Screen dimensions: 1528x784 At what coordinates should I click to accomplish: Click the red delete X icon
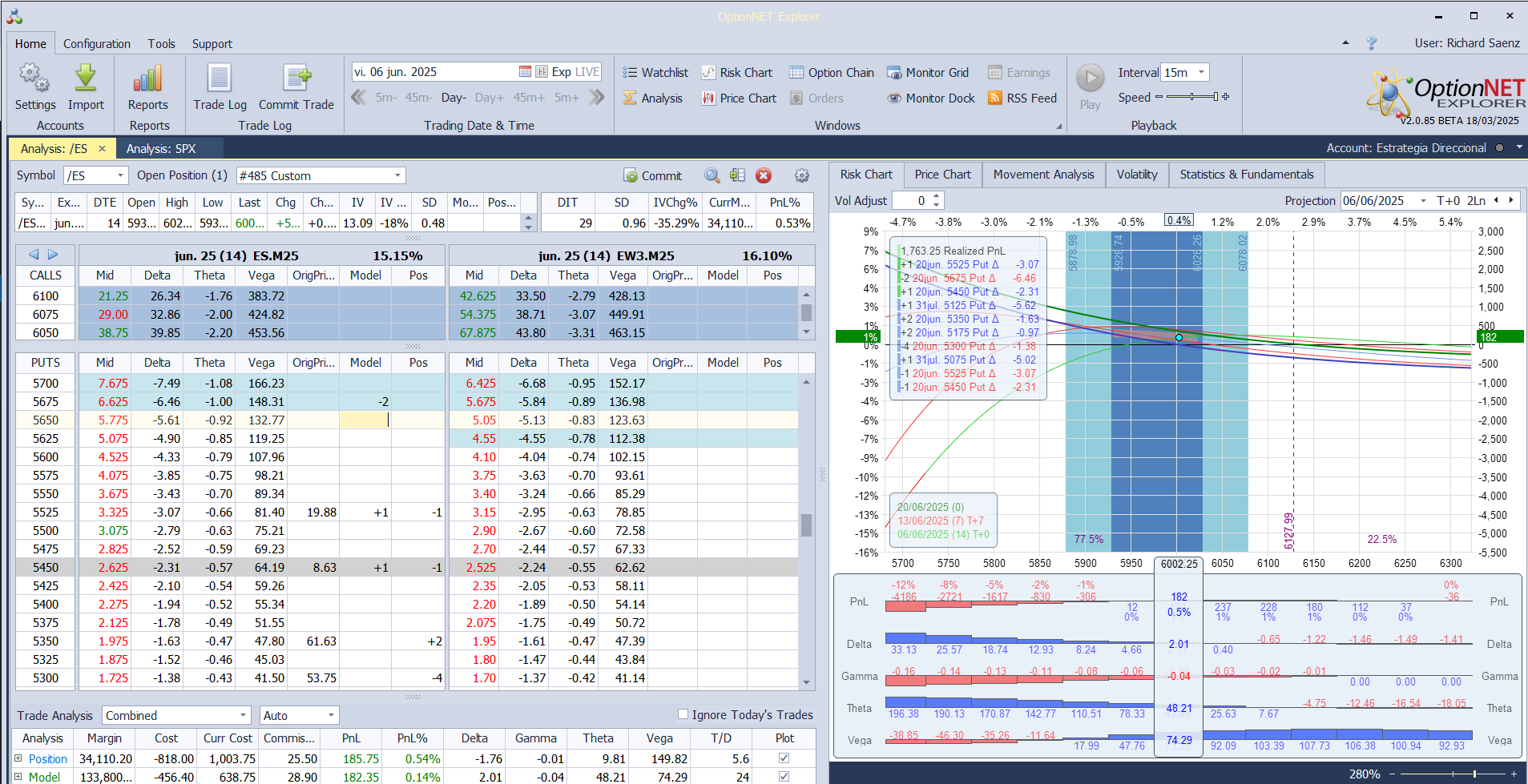[764, 175]
